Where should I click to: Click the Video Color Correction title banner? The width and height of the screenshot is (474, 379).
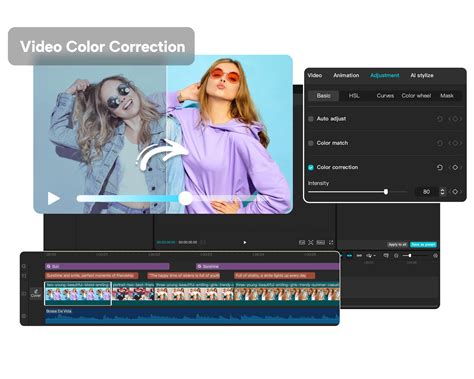(x=101, y=46)
